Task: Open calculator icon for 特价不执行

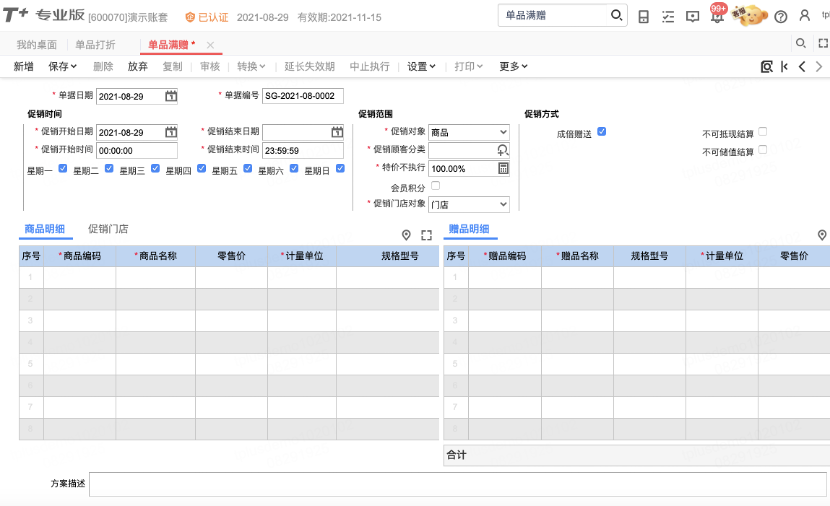Action: click(503, 168)
